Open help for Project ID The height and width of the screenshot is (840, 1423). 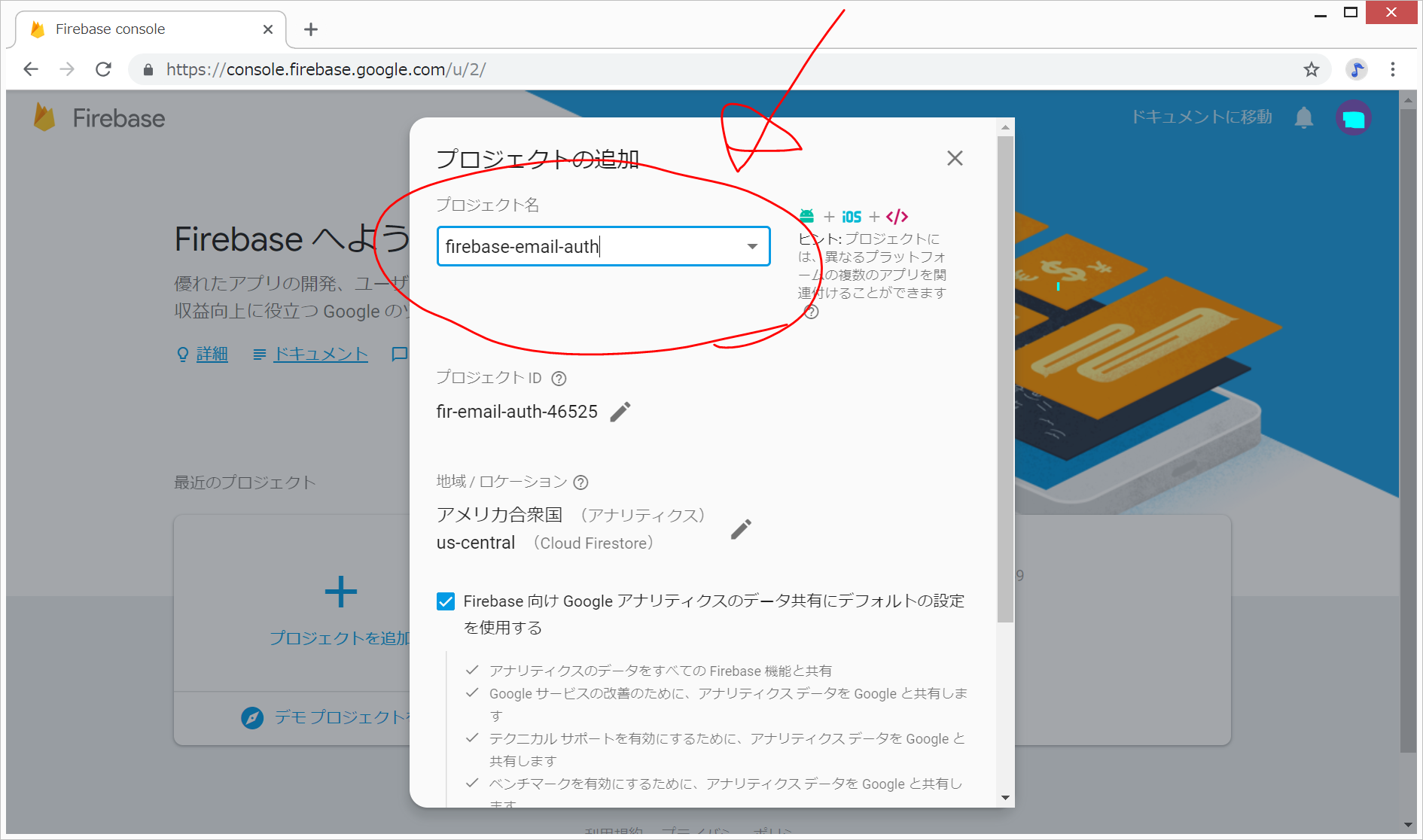[559, 379]
